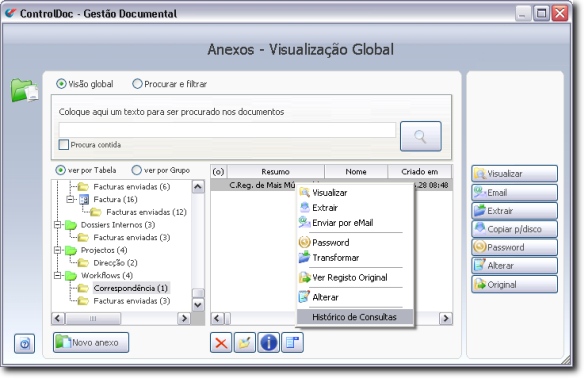Choose Alterar in the context menu
The height and width of the screenshot is (380, 584).
coord(355,297)
